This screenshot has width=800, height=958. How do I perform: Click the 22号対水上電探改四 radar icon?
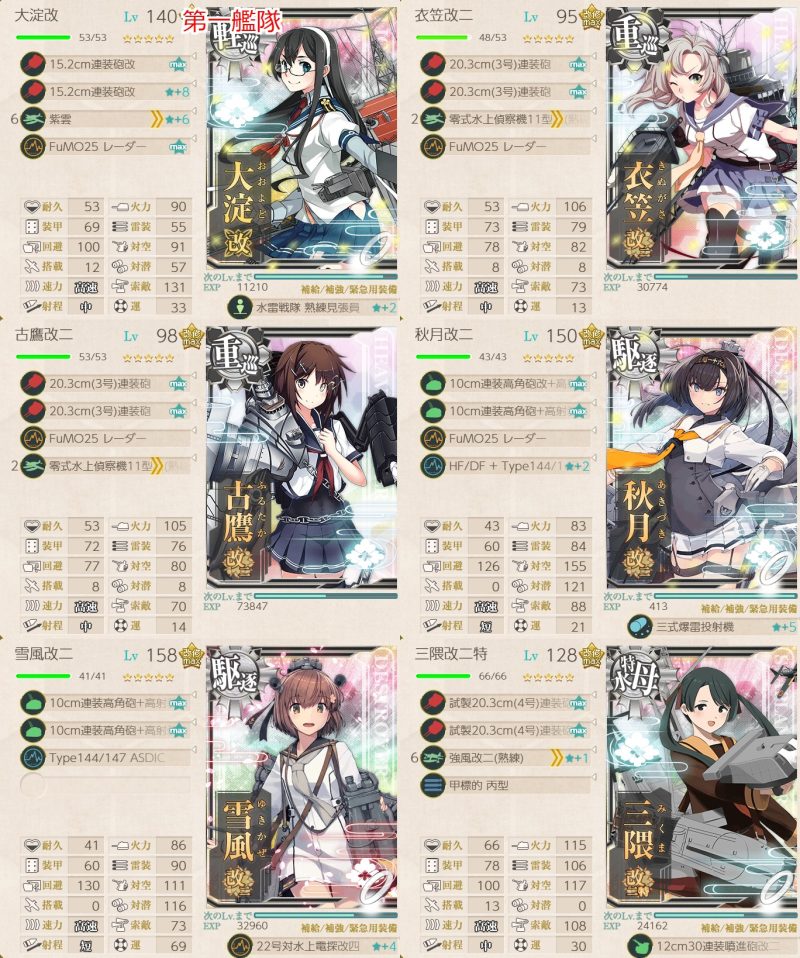pos(240,946)
